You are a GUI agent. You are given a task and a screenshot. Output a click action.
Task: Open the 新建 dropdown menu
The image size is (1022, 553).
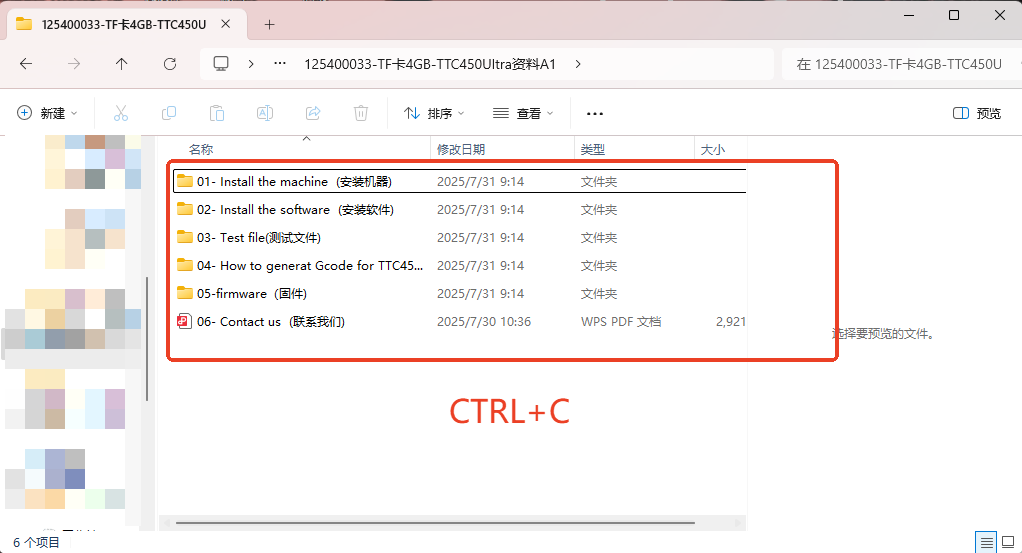pos(47,113)
